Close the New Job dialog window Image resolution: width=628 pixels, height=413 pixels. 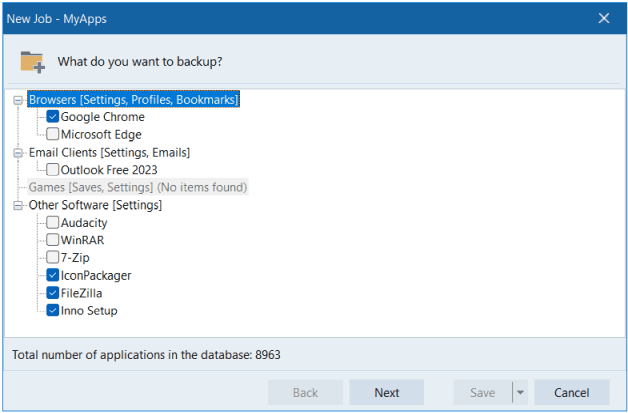[604, 18]
